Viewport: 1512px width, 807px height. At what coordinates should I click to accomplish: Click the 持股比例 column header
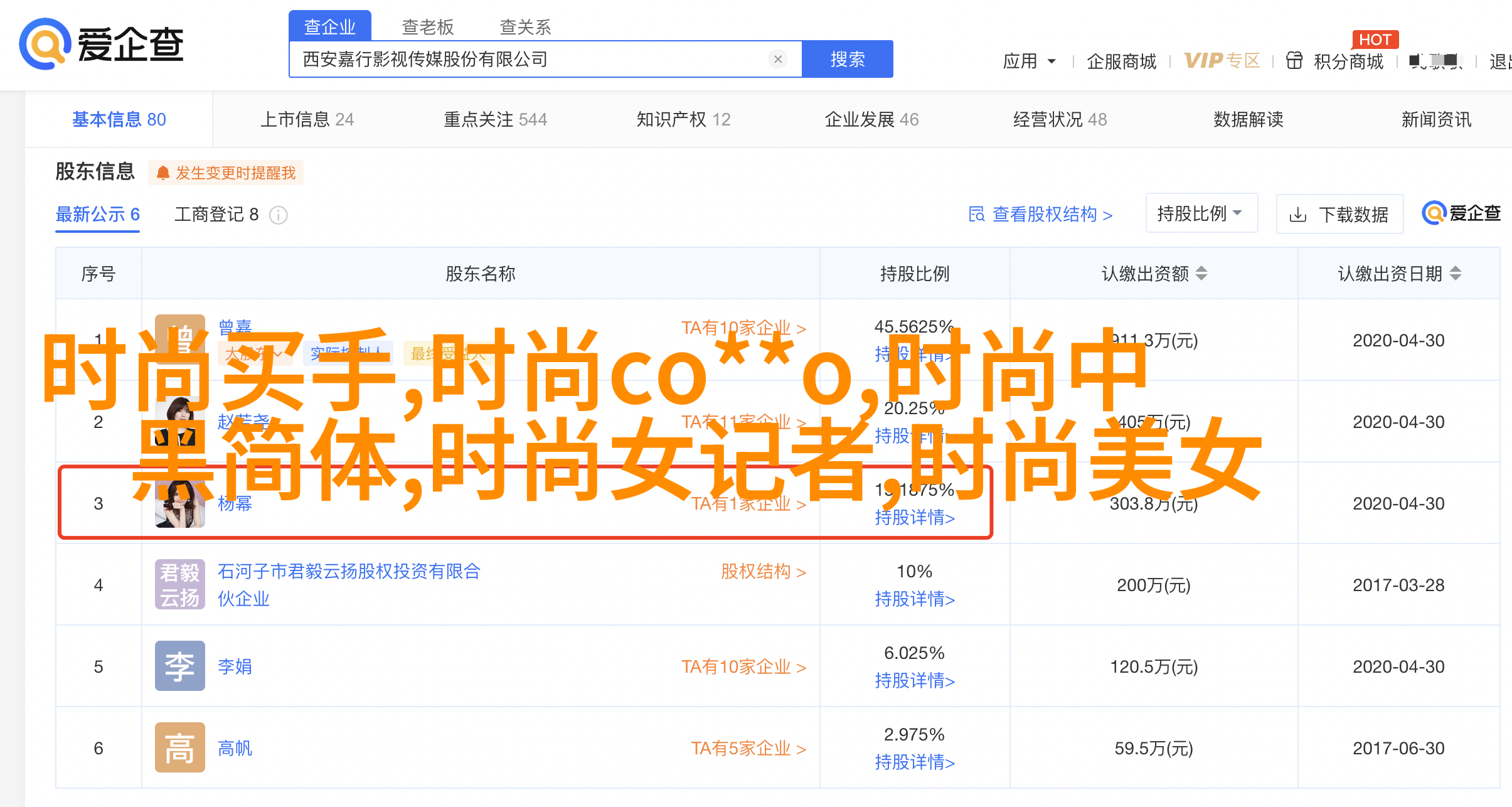coord(915,274)
